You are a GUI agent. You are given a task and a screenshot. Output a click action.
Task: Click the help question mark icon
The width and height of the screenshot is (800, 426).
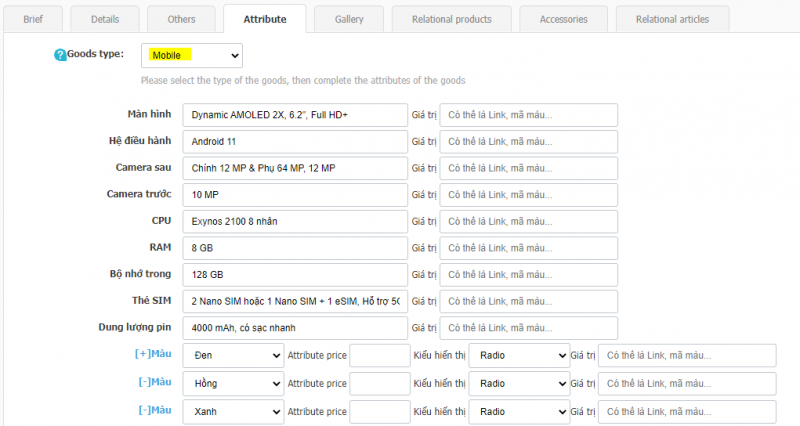(x=60, y=55)
